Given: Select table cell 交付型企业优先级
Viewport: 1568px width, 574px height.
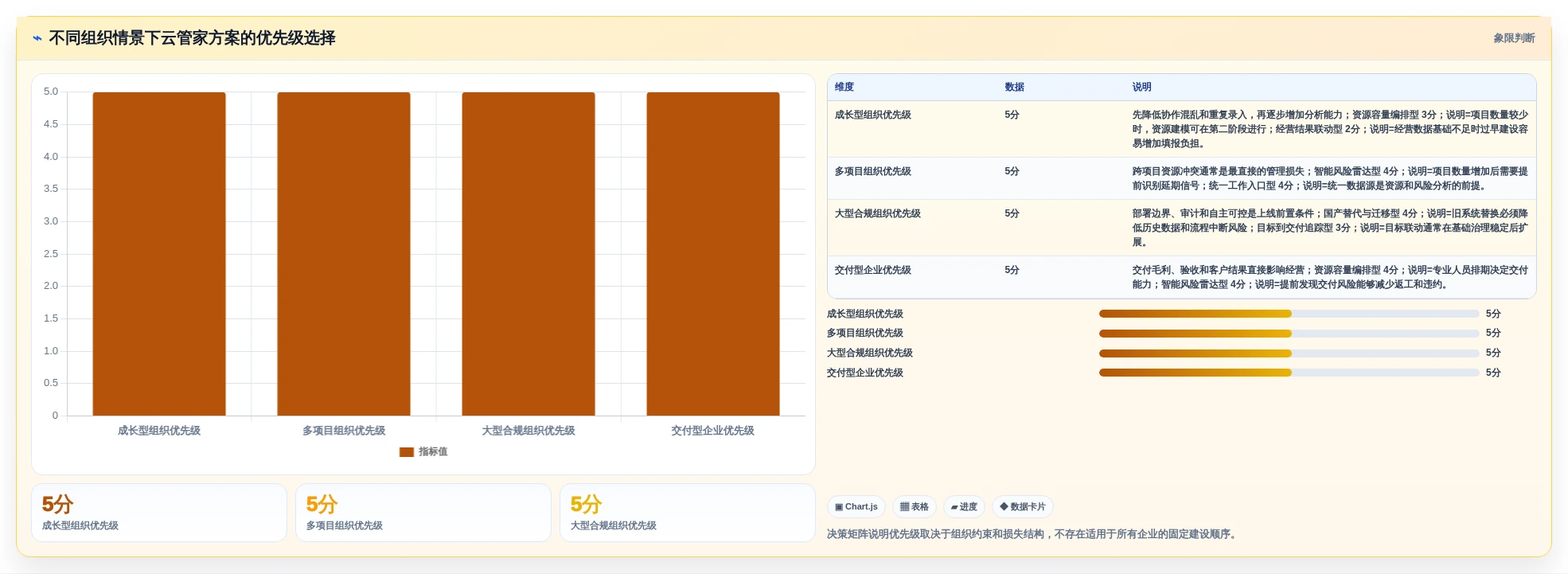Looking at the screenshot, I should point(873,270).
